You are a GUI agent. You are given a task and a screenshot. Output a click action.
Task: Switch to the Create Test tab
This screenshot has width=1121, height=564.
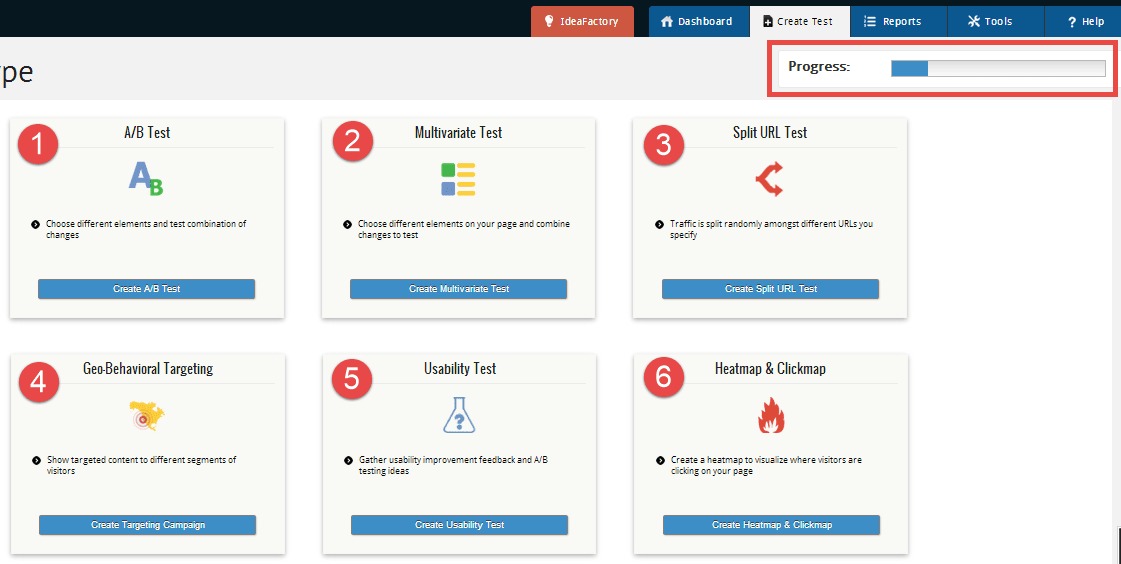[800, 21]
